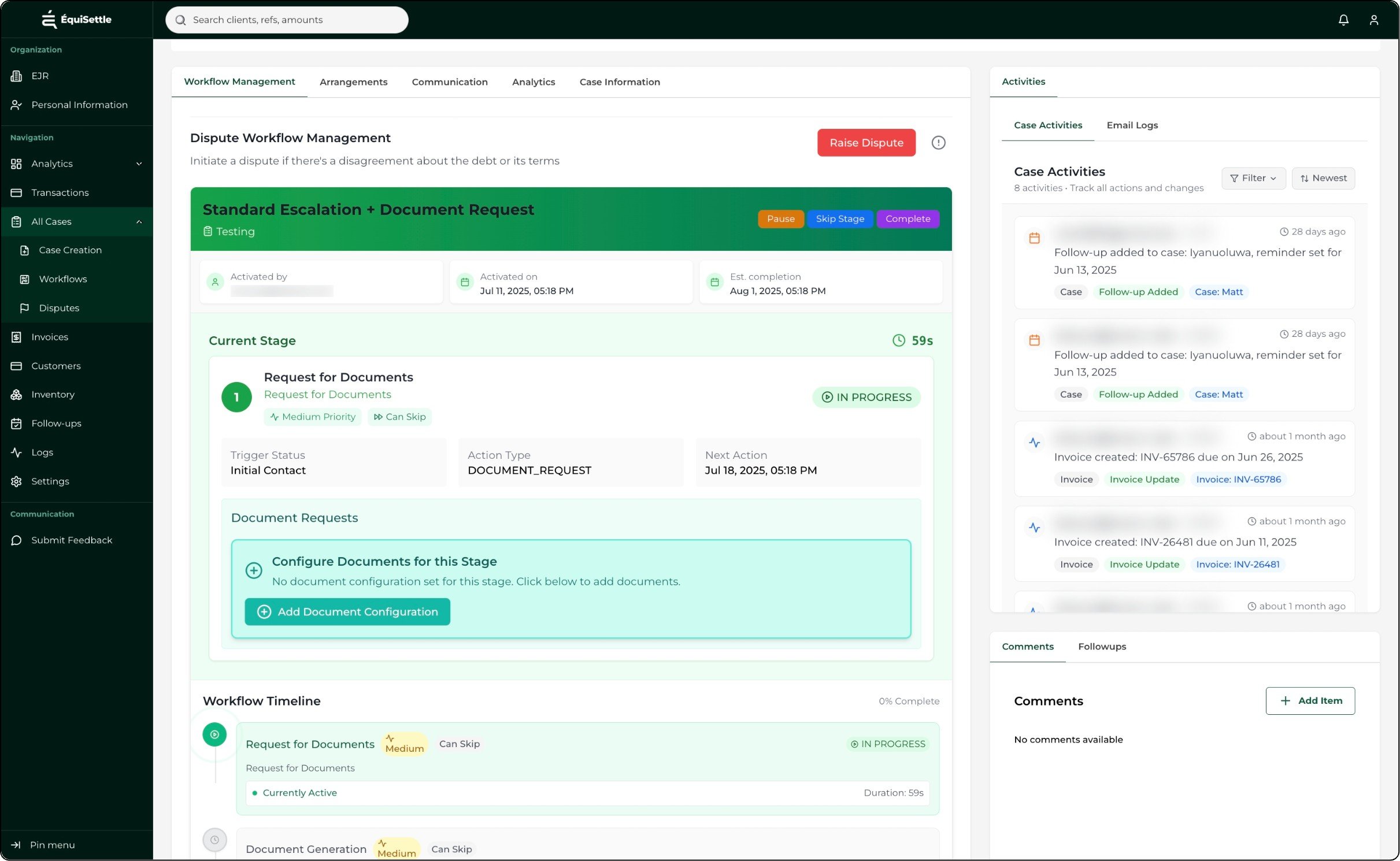Expand the Analytics sidebar chevron
Image resolution: width=1400 pixels, height=861 pixels.
pyautogui.click(x=139, y=164)
